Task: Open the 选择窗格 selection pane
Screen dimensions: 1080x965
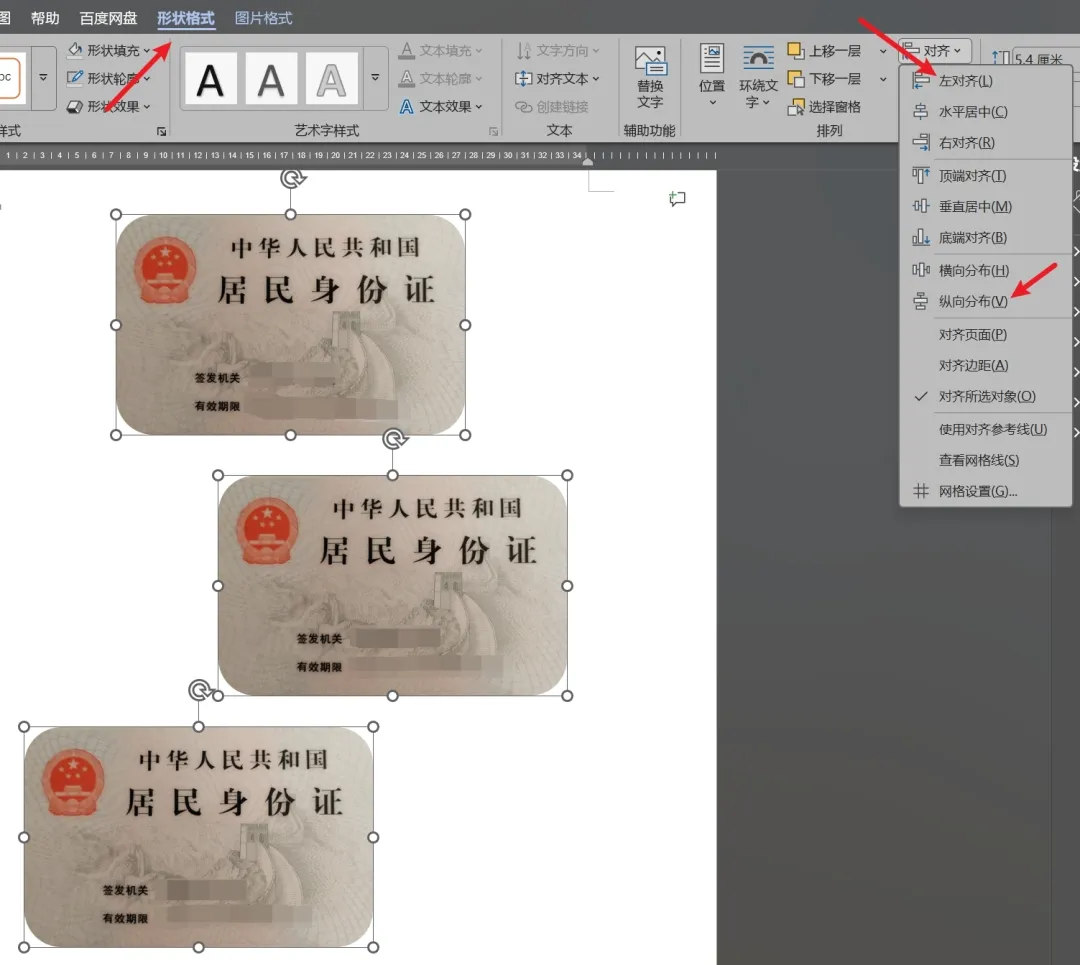Action: [x=825, y=107]
